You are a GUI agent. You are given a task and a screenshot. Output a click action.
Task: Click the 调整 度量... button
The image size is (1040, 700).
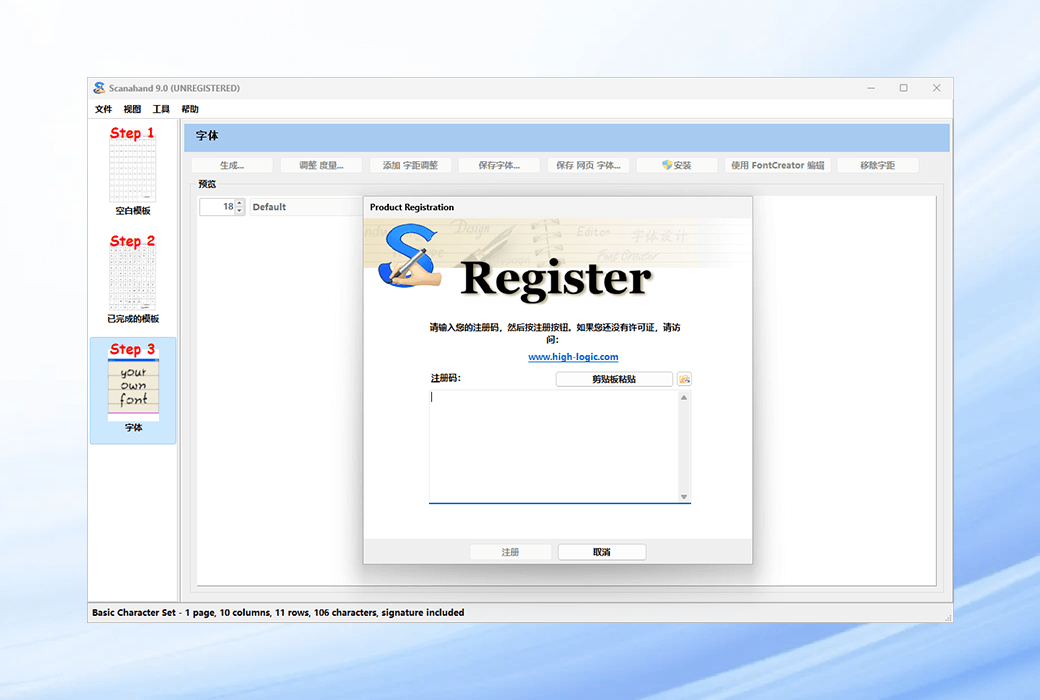[321, 165]
